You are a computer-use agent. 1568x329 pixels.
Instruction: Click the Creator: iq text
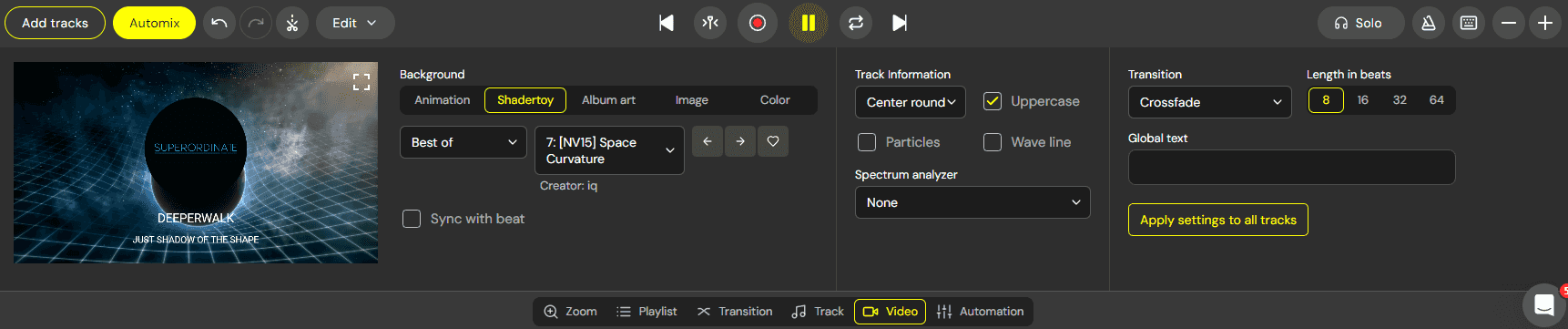568,186
